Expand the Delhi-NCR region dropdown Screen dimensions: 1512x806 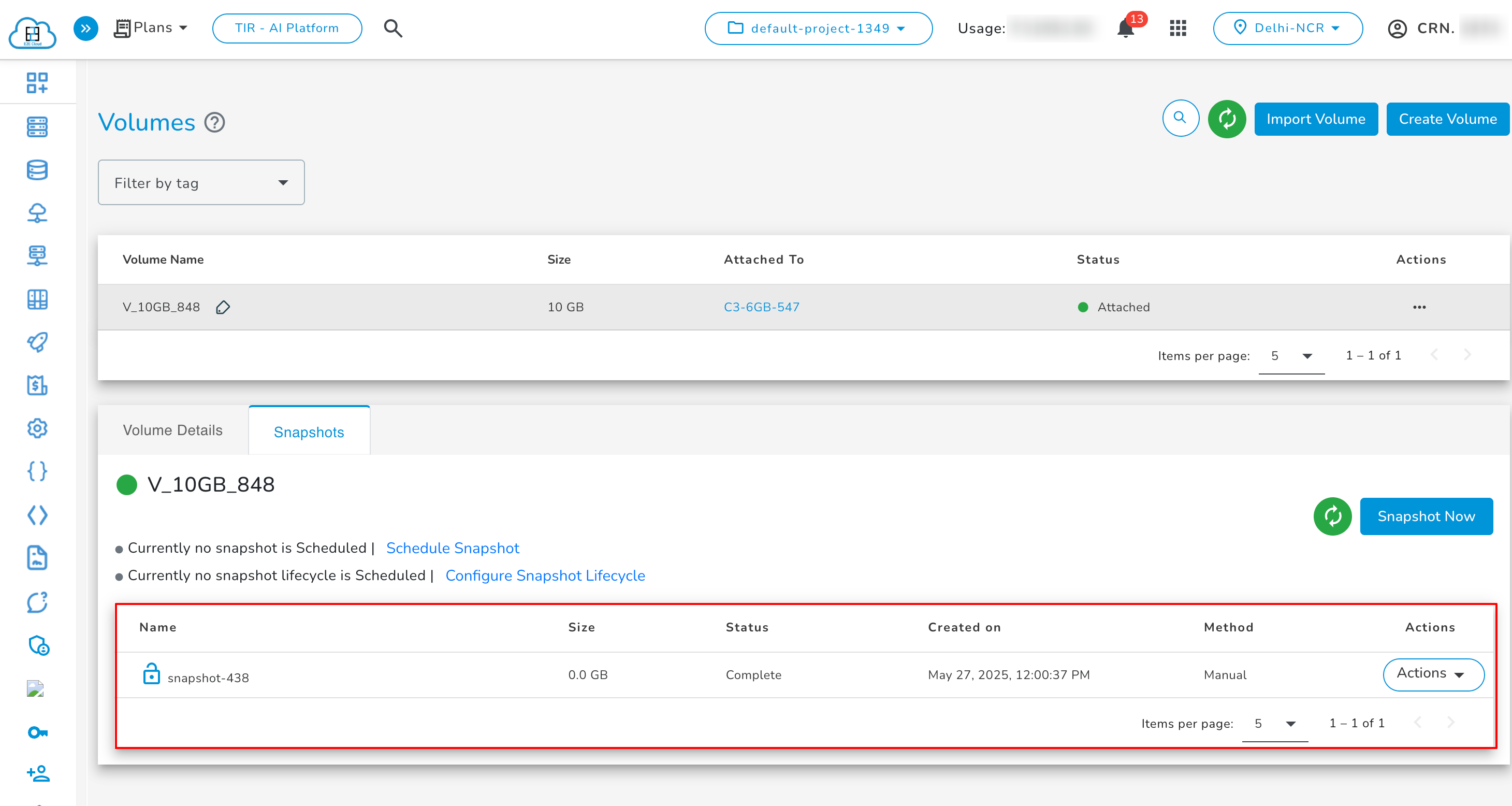(1287, 28)
